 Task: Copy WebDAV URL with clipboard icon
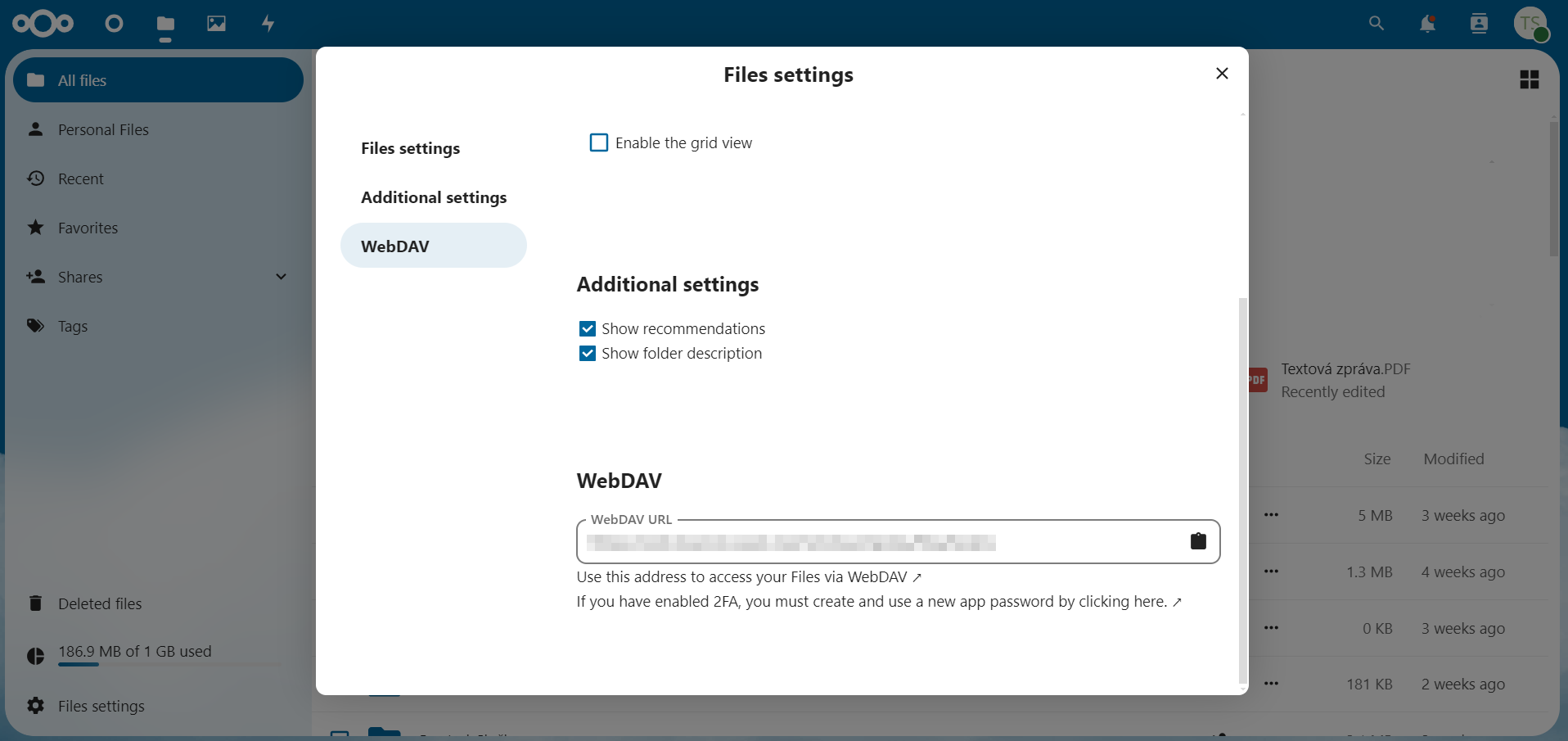pos(1198,541)
